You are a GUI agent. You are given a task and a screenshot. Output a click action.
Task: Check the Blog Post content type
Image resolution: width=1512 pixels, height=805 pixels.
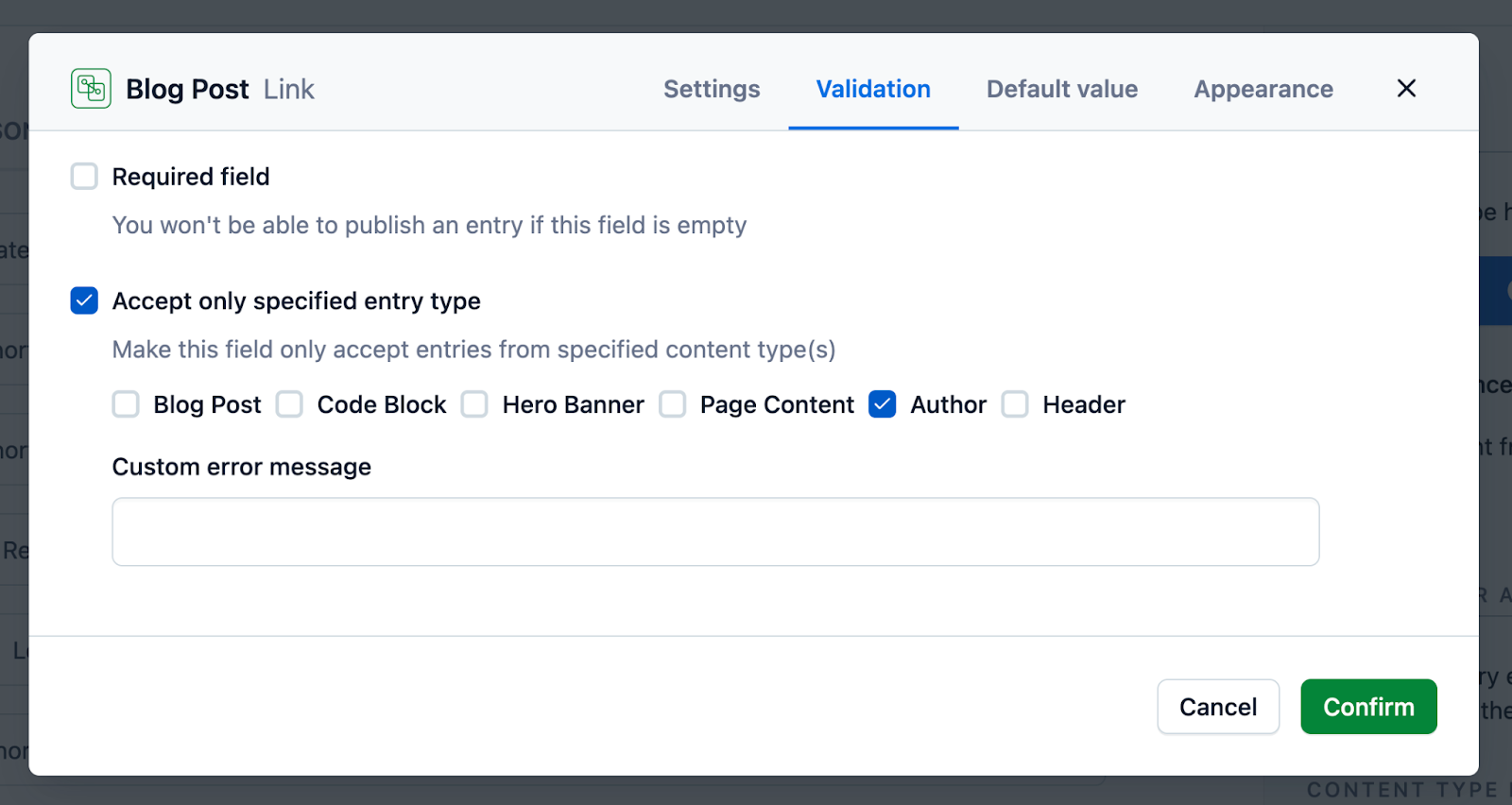[x=126, y=404]
